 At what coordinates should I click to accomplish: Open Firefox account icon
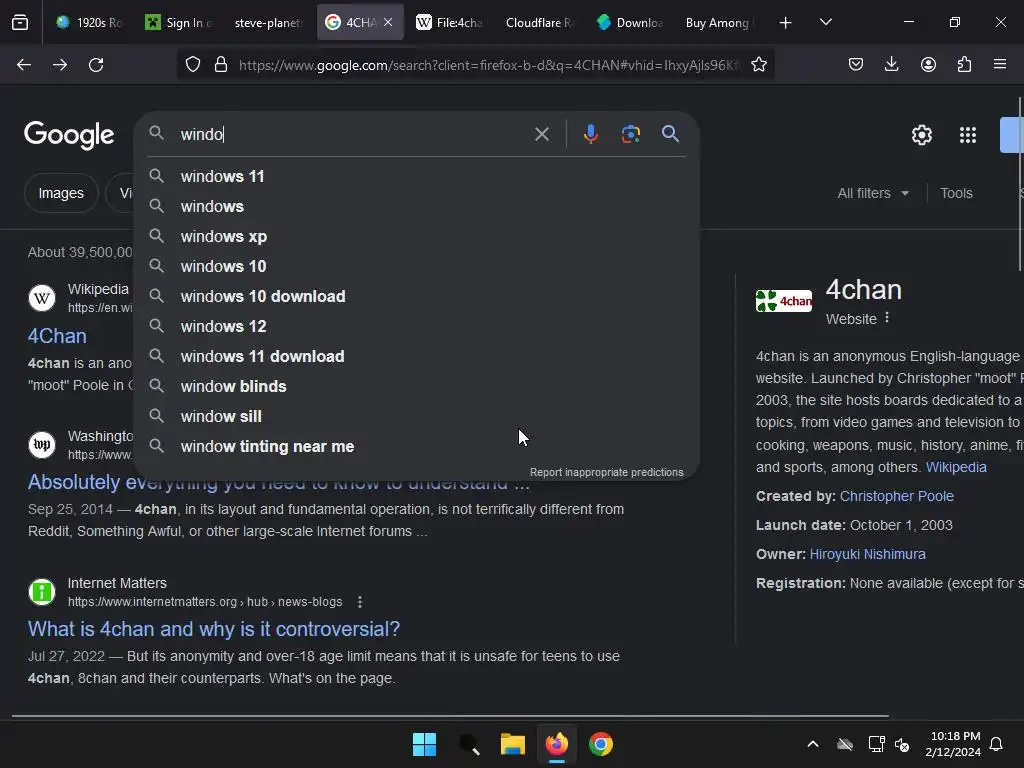pyautogui.click(x=928, y=65)
